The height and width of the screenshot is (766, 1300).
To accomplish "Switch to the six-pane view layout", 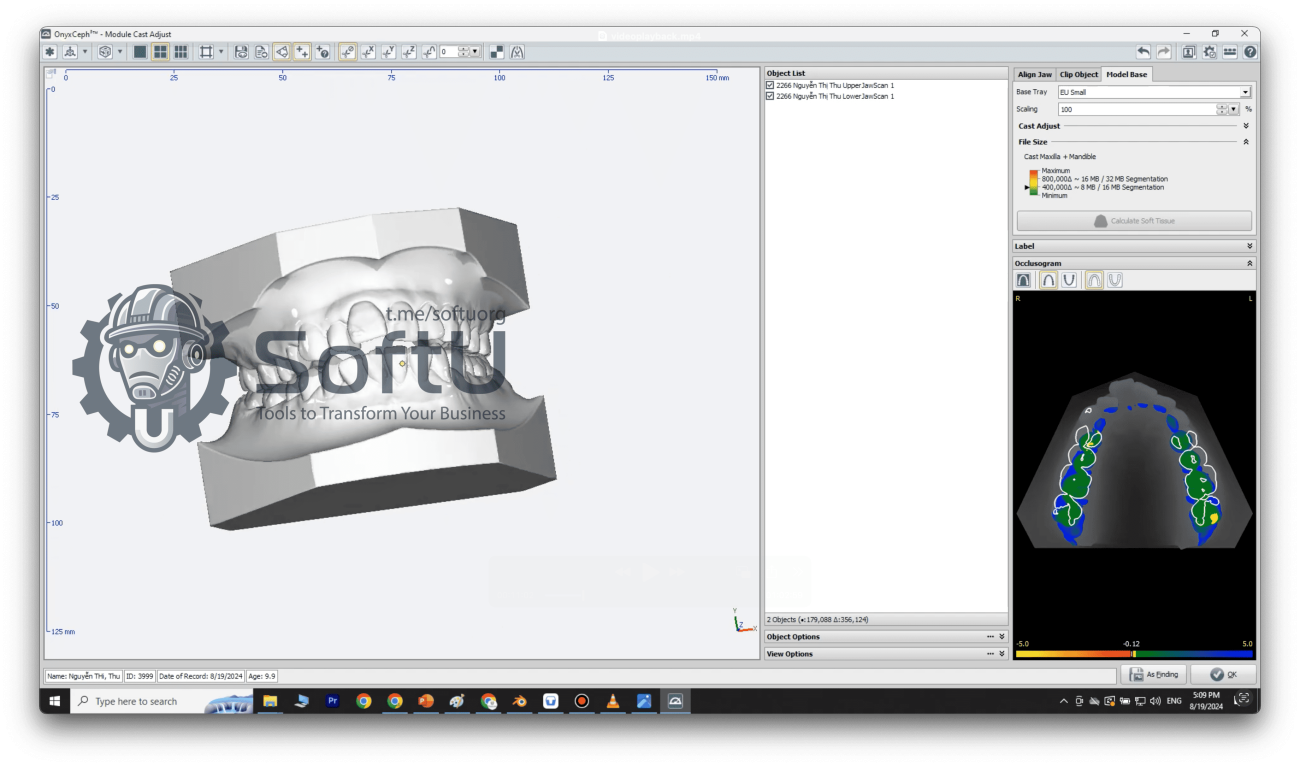I will (x=181, y=52).
